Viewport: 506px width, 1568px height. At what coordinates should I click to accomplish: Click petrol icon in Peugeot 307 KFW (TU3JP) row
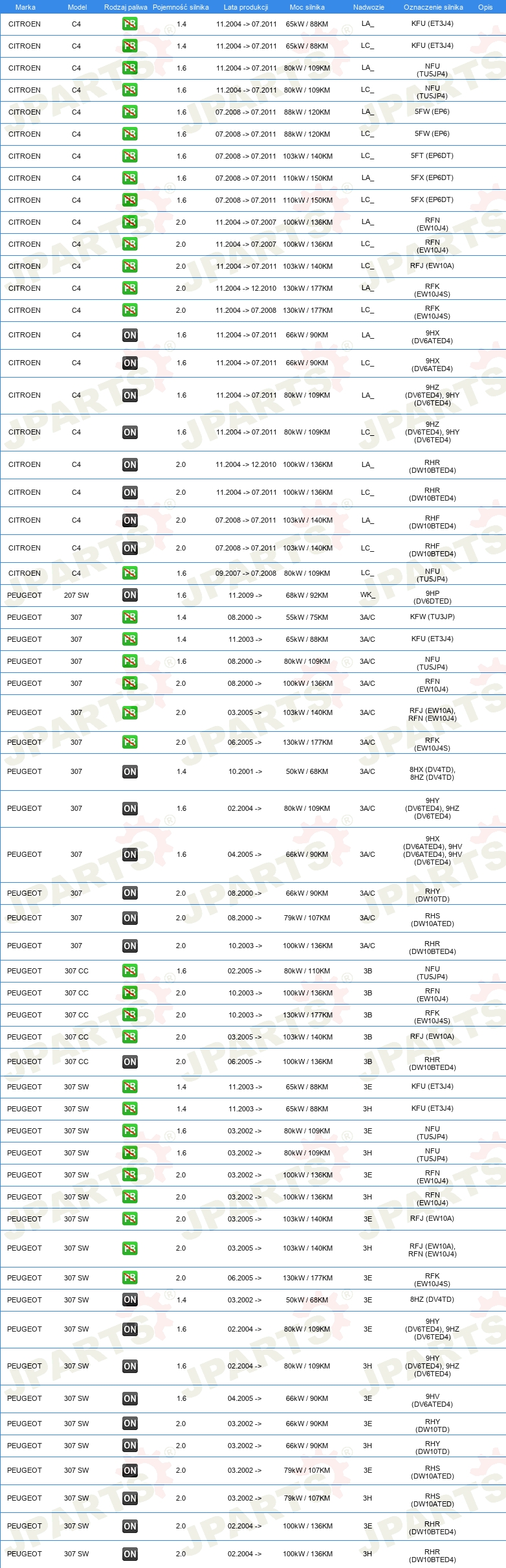(129, 617)
